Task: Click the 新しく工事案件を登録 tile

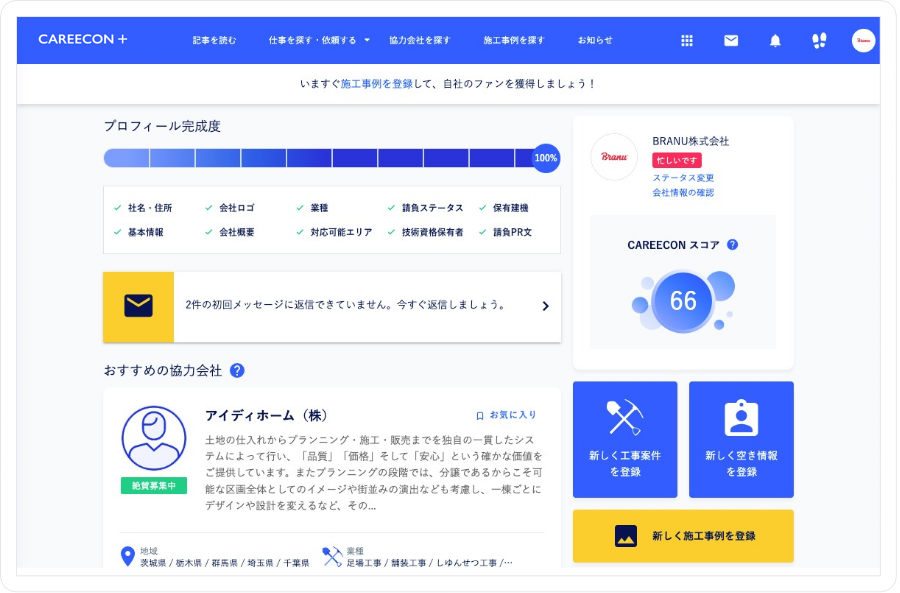Action: 624,438
